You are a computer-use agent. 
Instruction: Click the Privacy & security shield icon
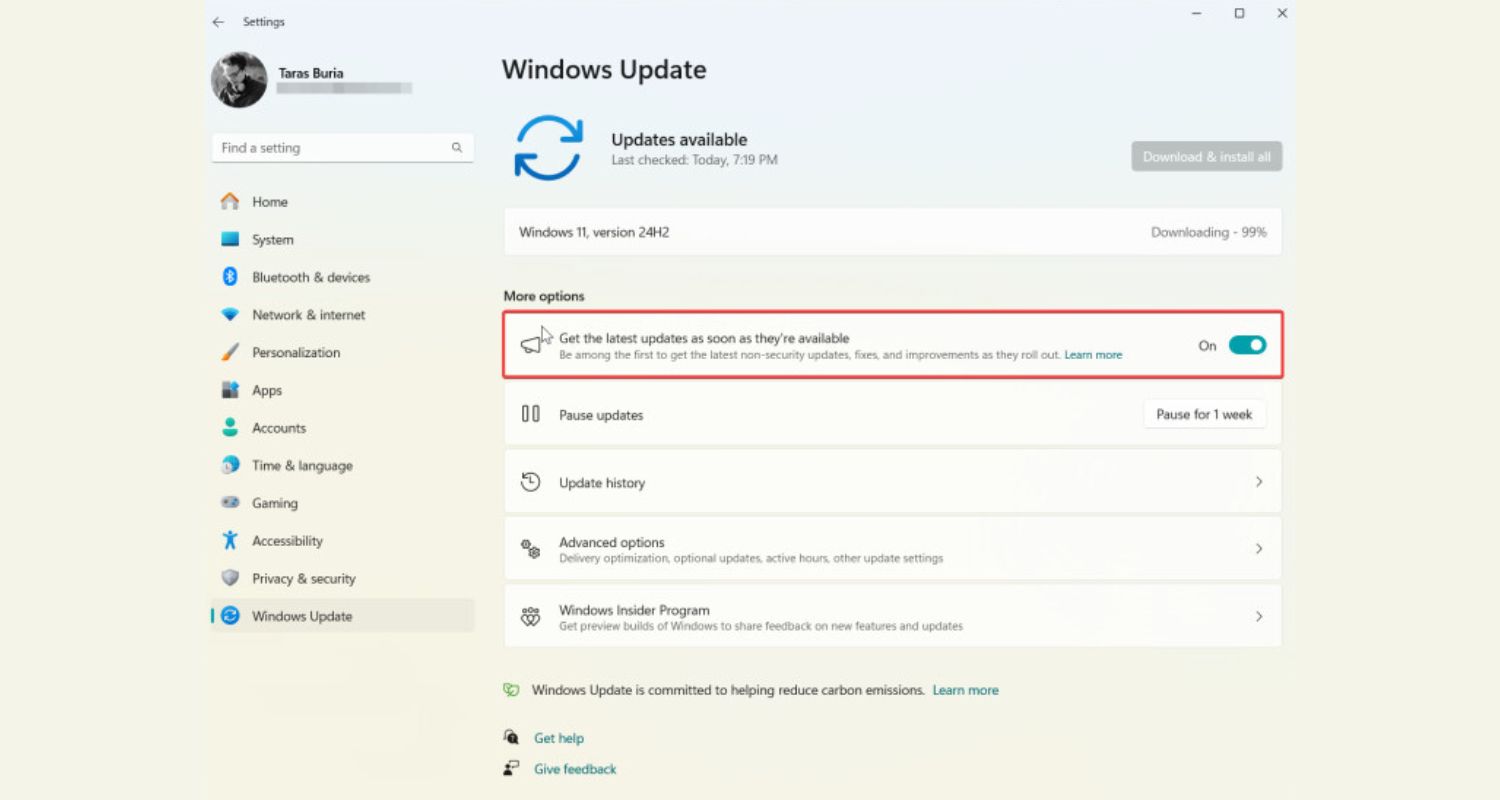click(230, 578)
